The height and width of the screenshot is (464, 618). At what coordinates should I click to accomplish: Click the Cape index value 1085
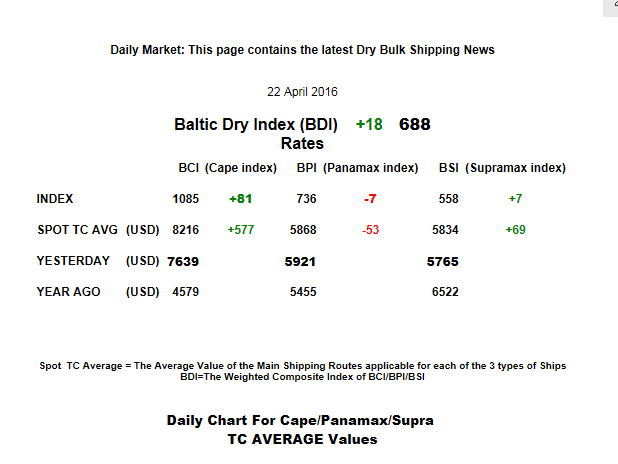click(186, 199)
